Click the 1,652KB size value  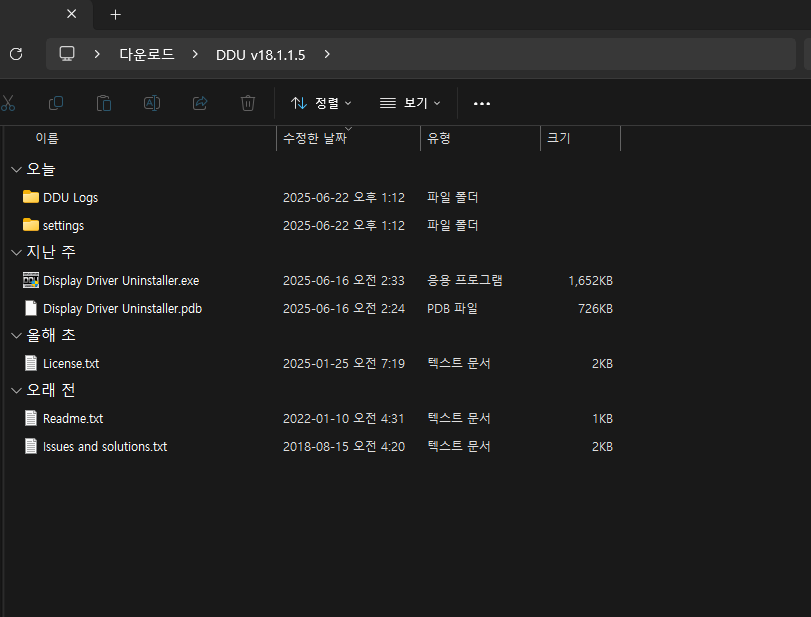591,281
